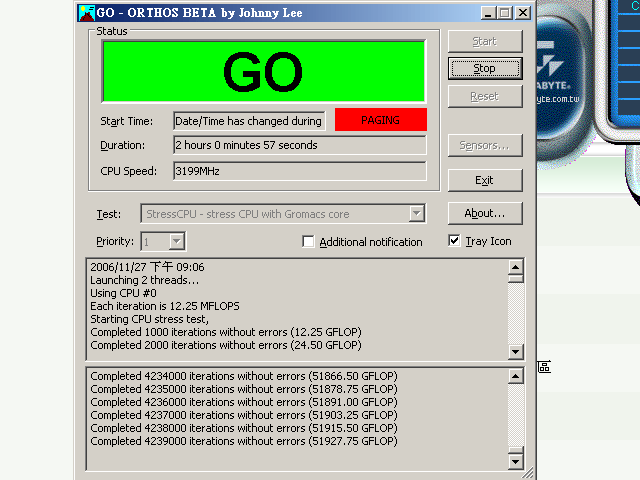Click the upper log scroll-down arrow
The height and width of the screenshot is (480, 640).
coord(516,351)
